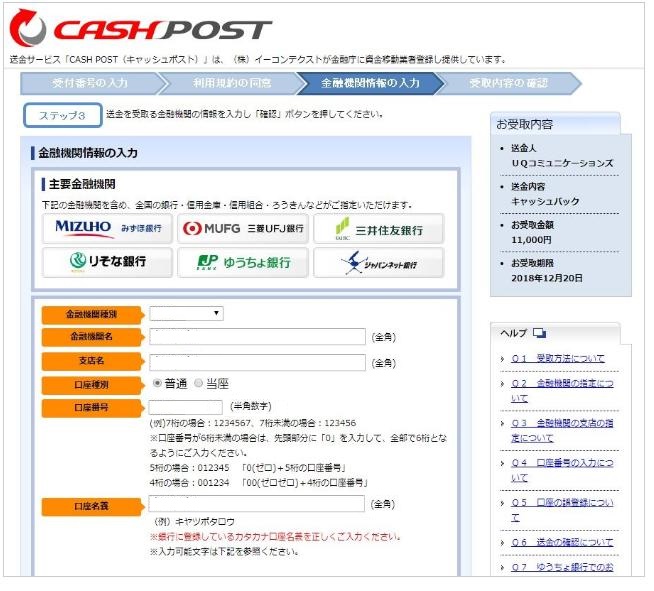Click the CASH POST logo
Viewport: 654px width, 591px height.
(141, 29)
